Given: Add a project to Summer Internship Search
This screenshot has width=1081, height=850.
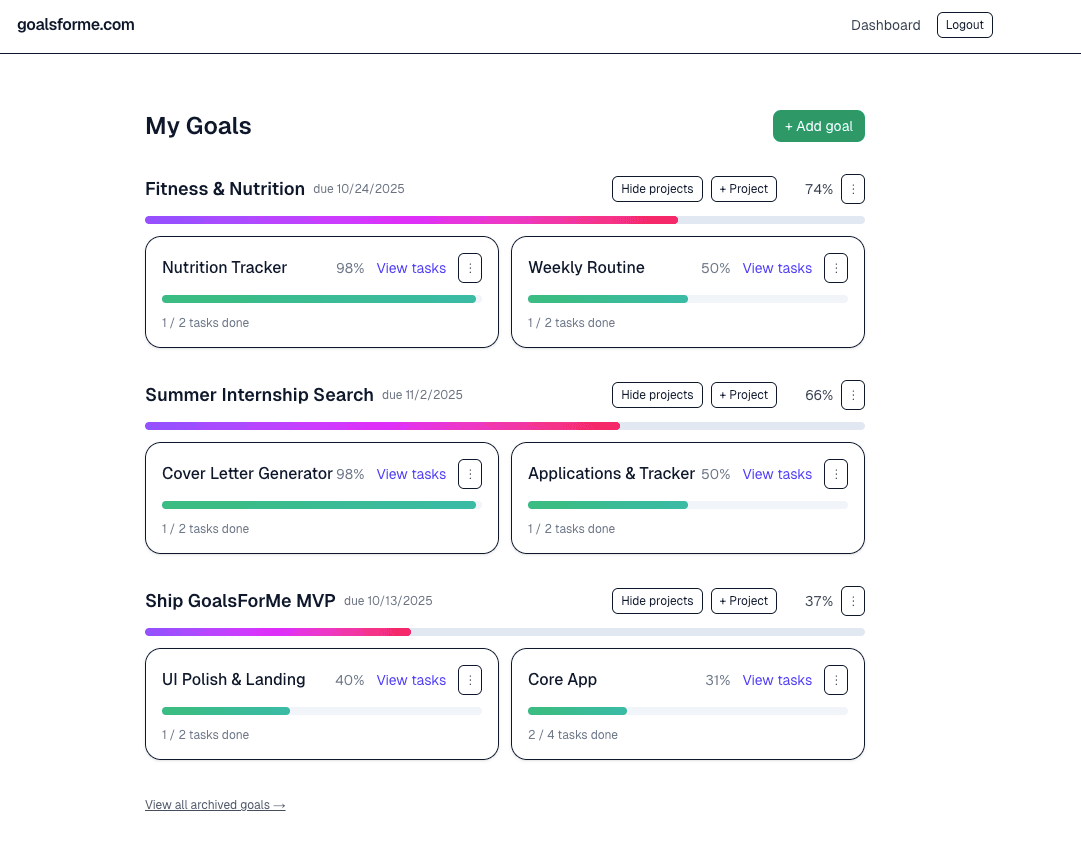Looking at the screenshot, I should click(x=743, y=395).
